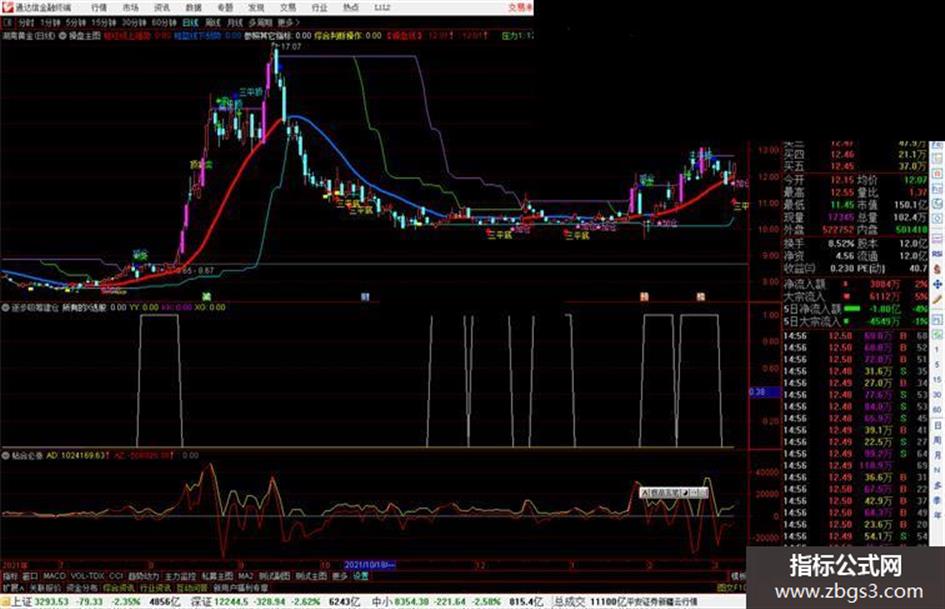Click the settings icon of the second indicator panel

coord(6,307)
